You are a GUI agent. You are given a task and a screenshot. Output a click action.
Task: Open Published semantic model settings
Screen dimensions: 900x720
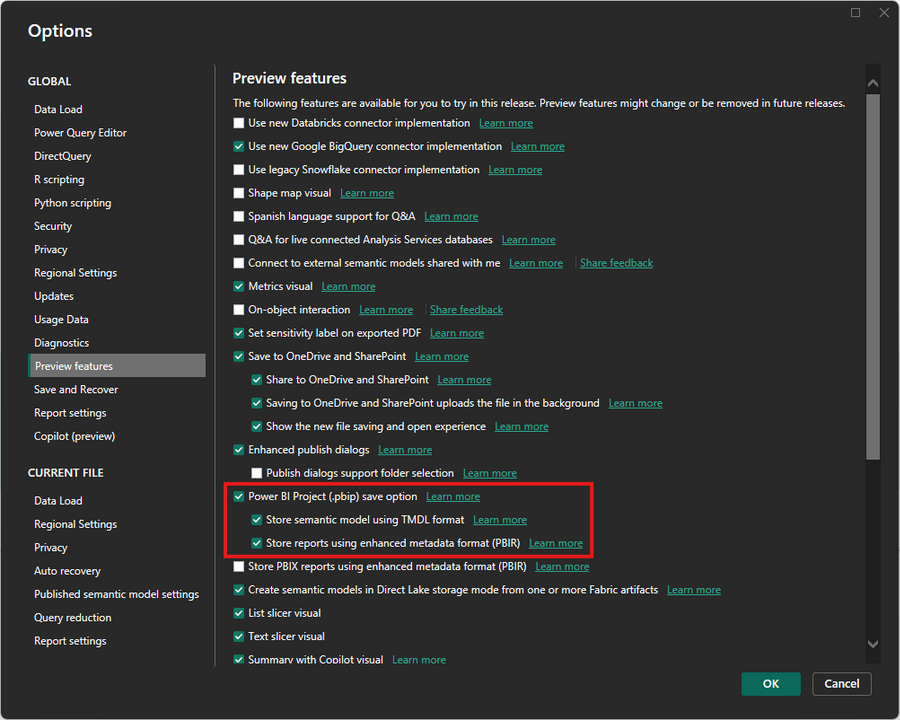[117, 594]
